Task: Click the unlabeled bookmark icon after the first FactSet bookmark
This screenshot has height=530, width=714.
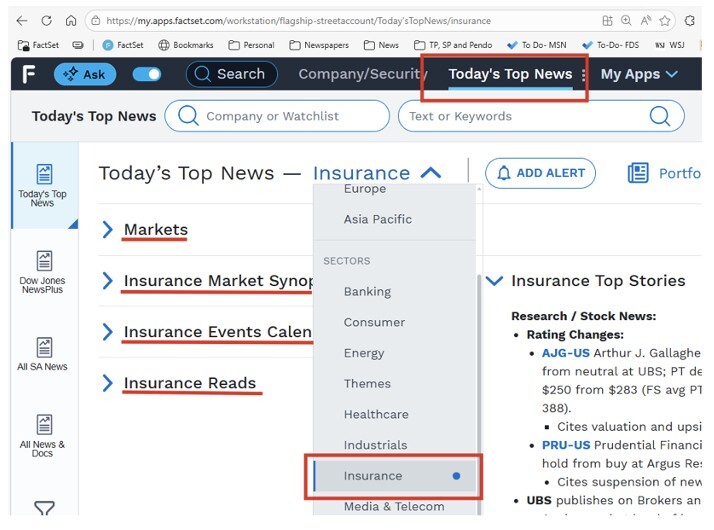Action: [78, 45]
